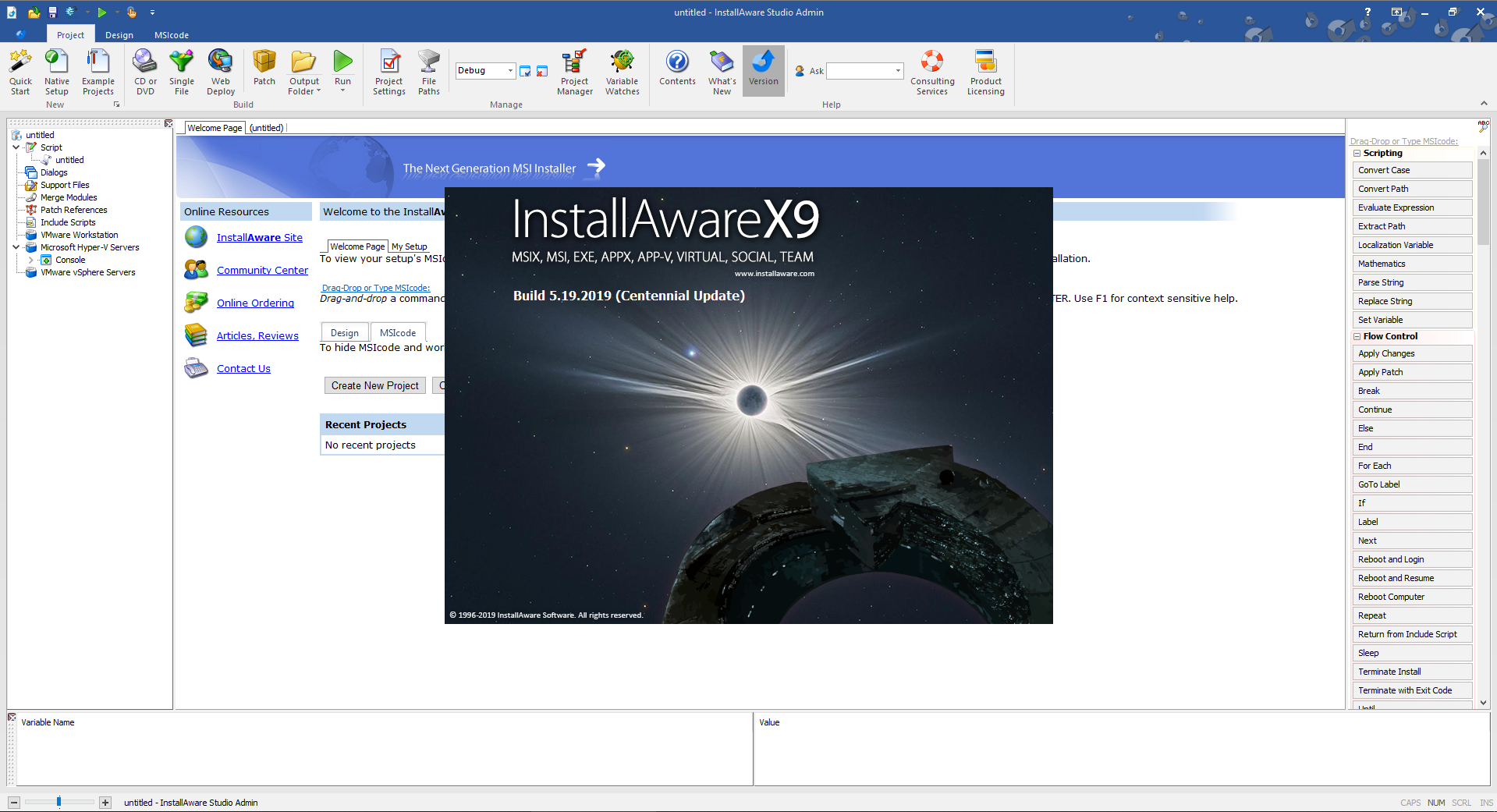The height and width of the screenshot is (812, 1497).
Task: Collapse the Flow Control command group
Action: click(1357, 336)
